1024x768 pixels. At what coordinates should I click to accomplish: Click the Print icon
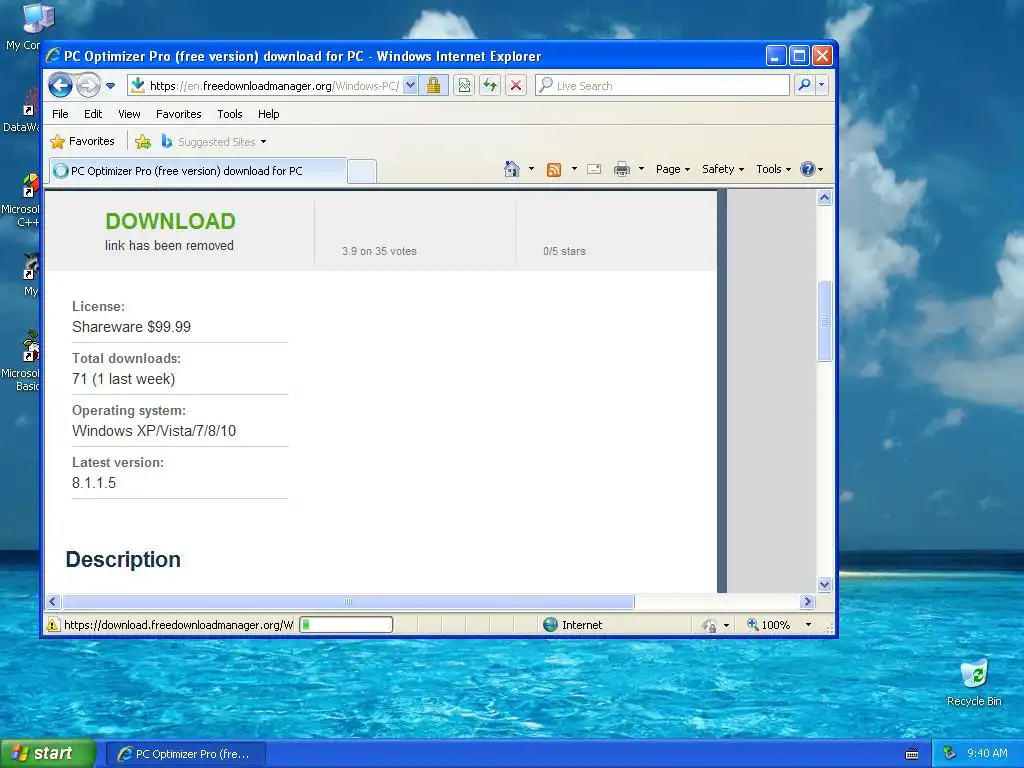pyautogui.click(x=622, y=169)
